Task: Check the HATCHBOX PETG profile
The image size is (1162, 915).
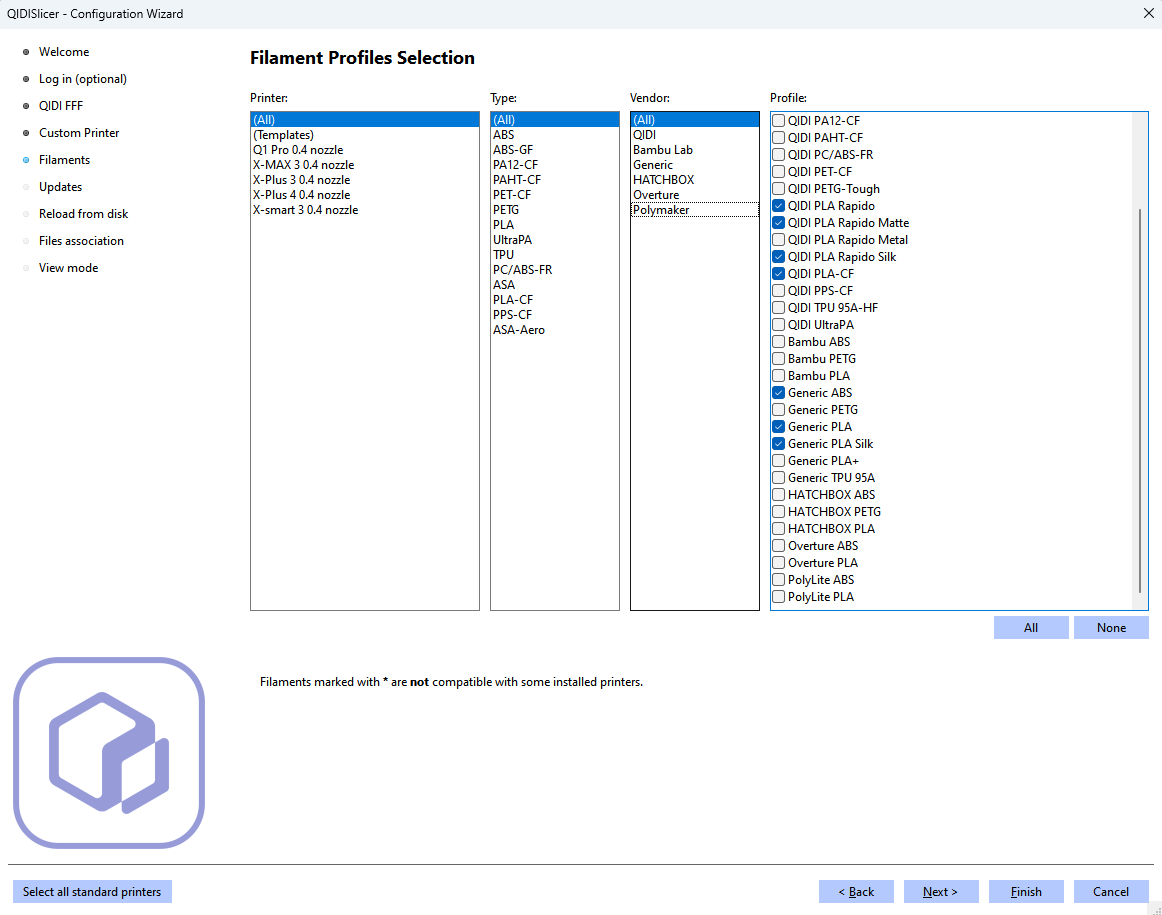Action: (x=779, y=512)
